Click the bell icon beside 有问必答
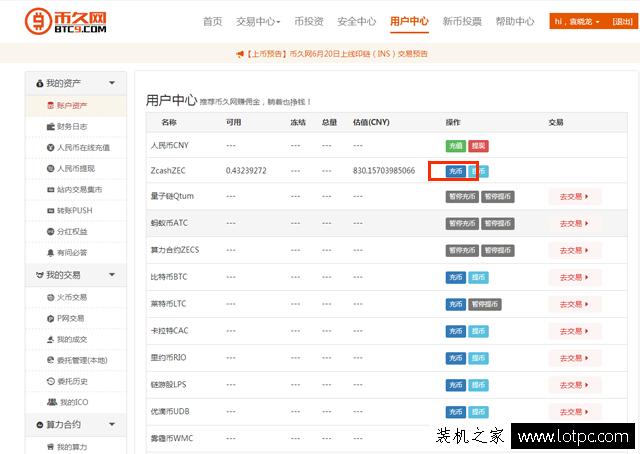 [51, 253]
